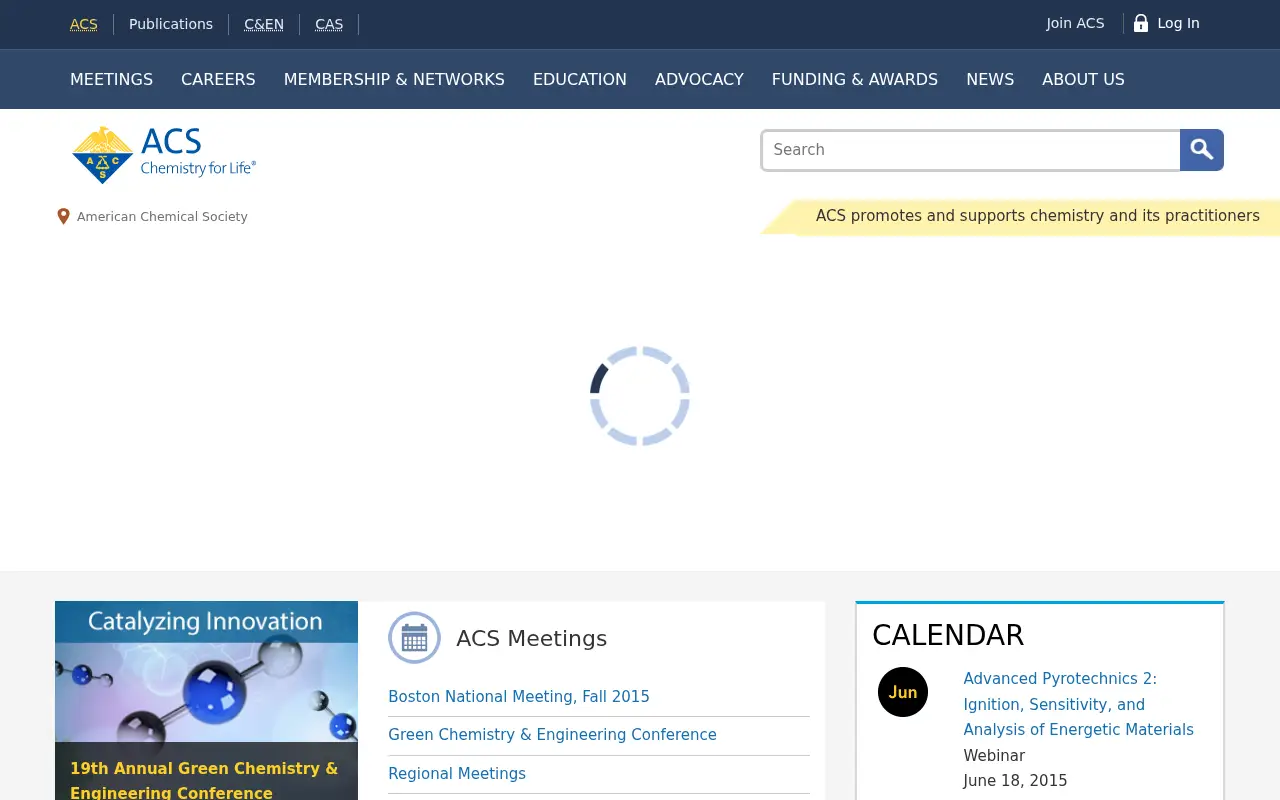Screen dimensions: 1280x800
Task: Open the Advocacy menu
Action: [699, 79]
